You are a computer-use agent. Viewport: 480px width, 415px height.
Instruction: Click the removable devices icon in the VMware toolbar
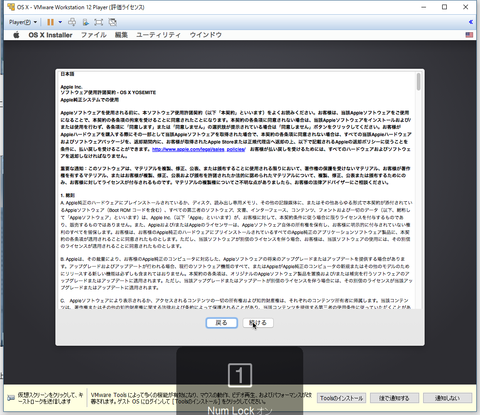click(x=86, y=22)
